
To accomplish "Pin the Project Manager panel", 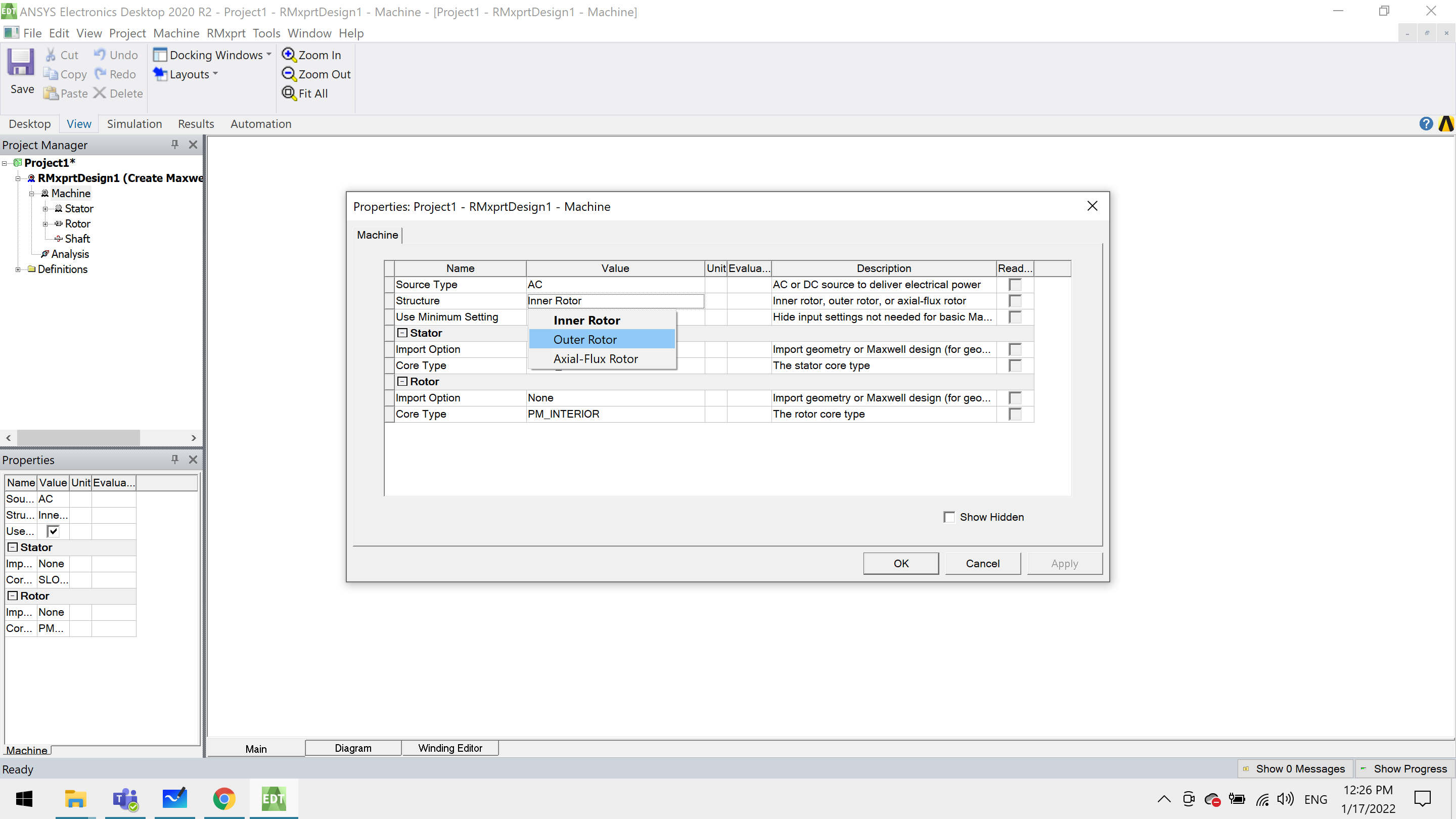I will tap(174, 145).
